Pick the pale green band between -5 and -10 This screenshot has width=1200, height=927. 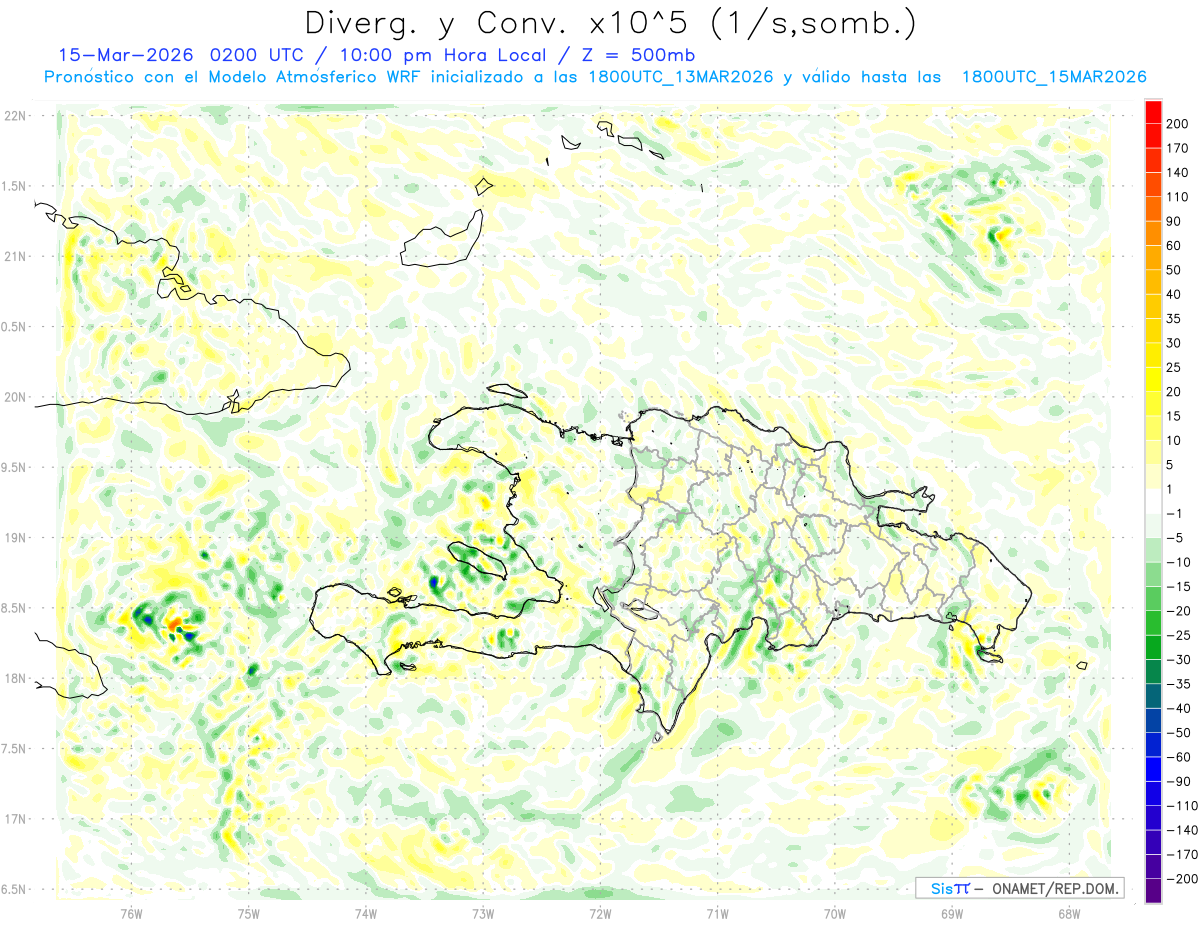click(x=1154, y=550)
